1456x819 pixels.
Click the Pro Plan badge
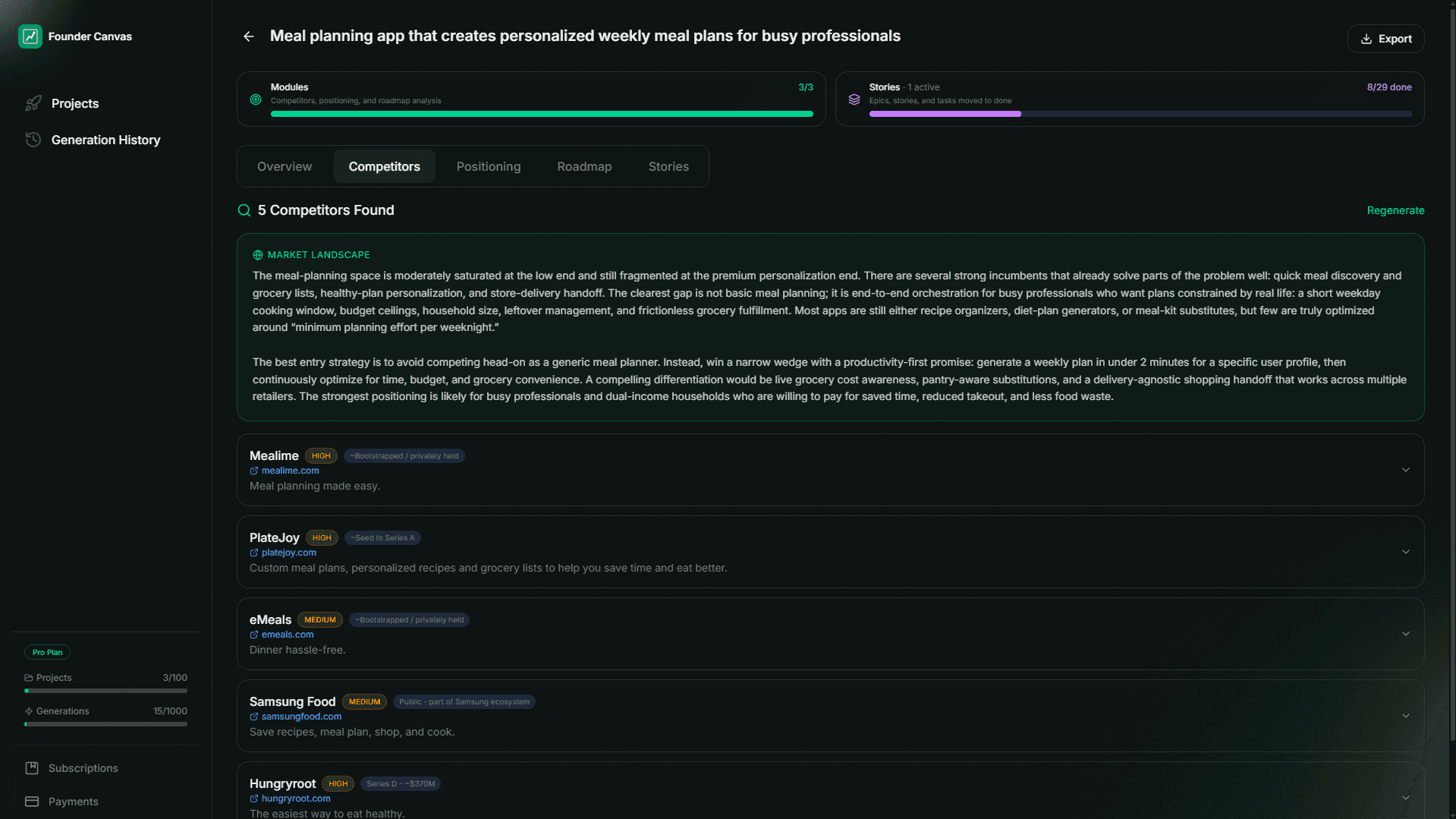tap(47, 651)
